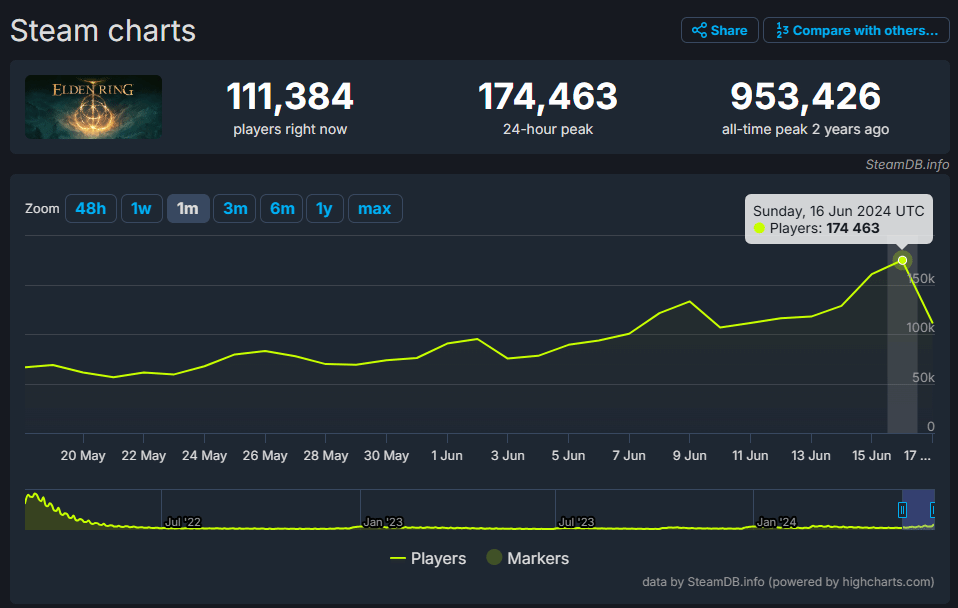The width and height of the screenshot is (958, 608).
Task: Click the left navigator range handle
Action: click(x=902, y=510)
